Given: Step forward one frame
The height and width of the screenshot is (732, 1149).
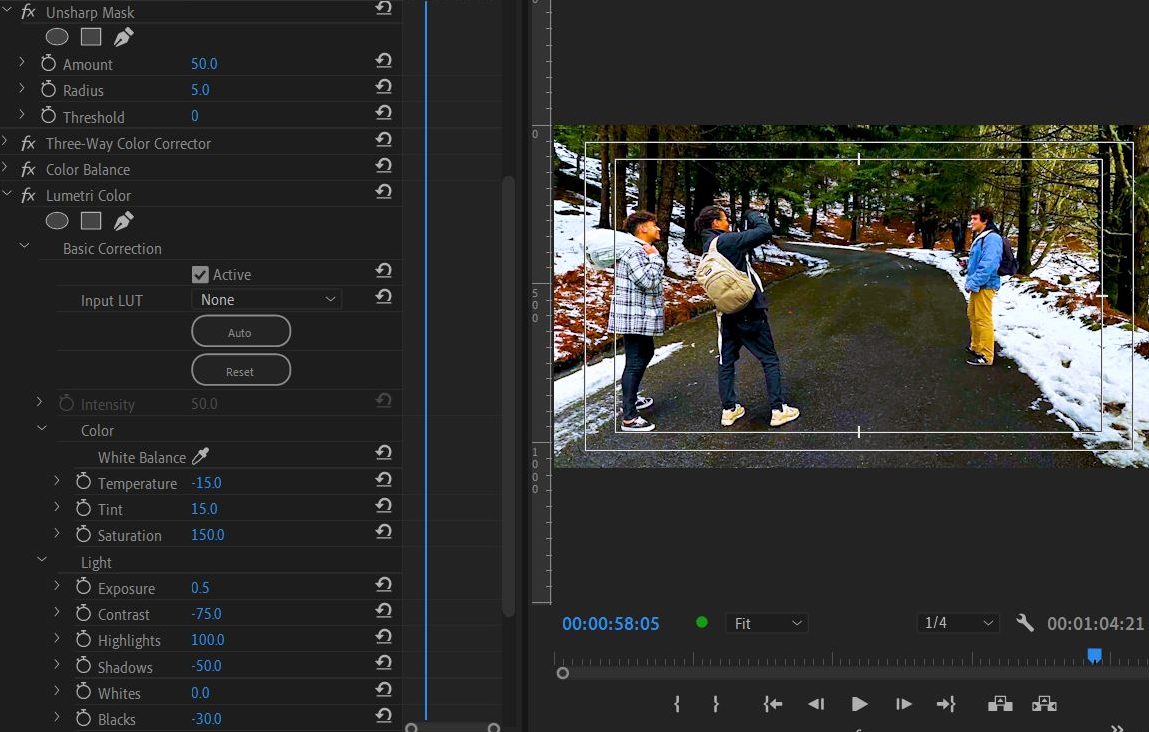Looking at the screenshot, I should point(904,704).
